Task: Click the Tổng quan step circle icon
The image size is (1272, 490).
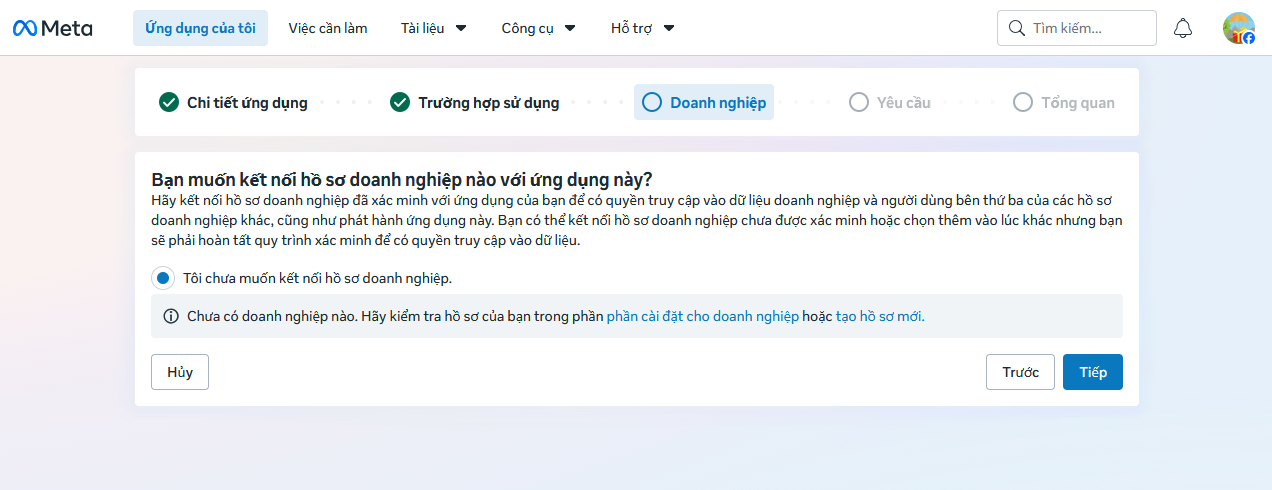Action: pyautogui.click(x=1023, y=102)
